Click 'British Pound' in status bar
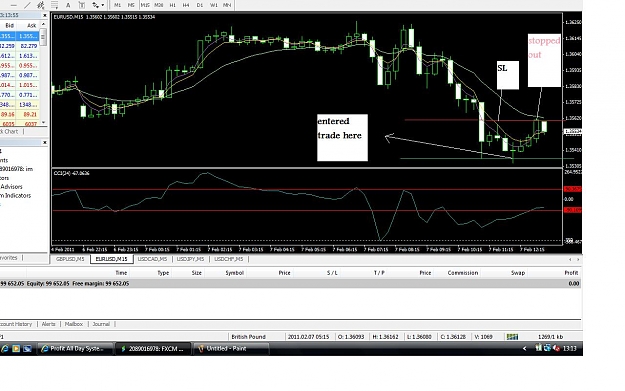The width and height of the screenshot is (625, 391). [248, 337]
